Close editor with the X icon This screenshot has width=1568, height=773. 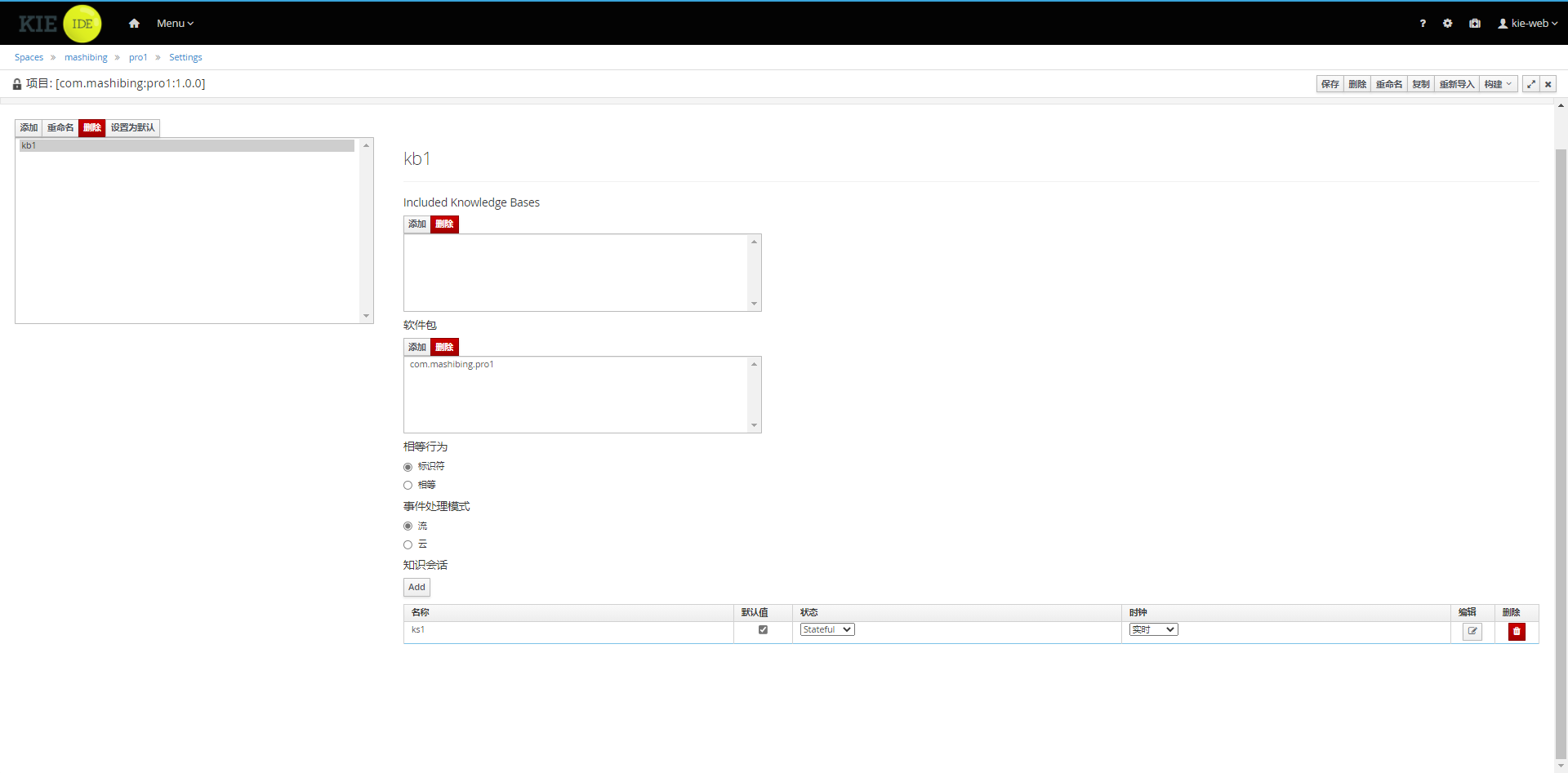(1548, 84)
